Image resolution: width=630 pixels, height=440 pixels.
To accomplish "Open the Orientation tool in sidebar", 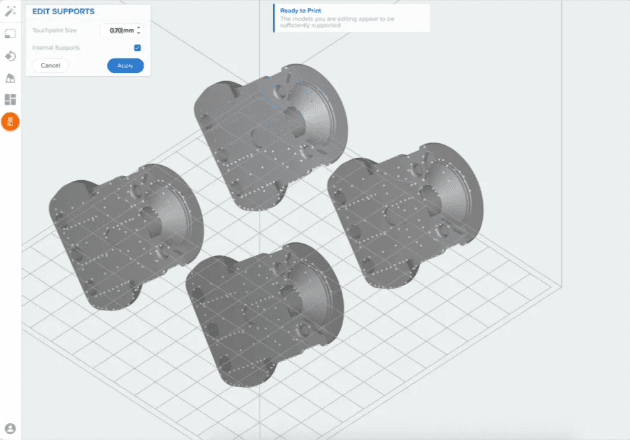I will coord(10,56).
